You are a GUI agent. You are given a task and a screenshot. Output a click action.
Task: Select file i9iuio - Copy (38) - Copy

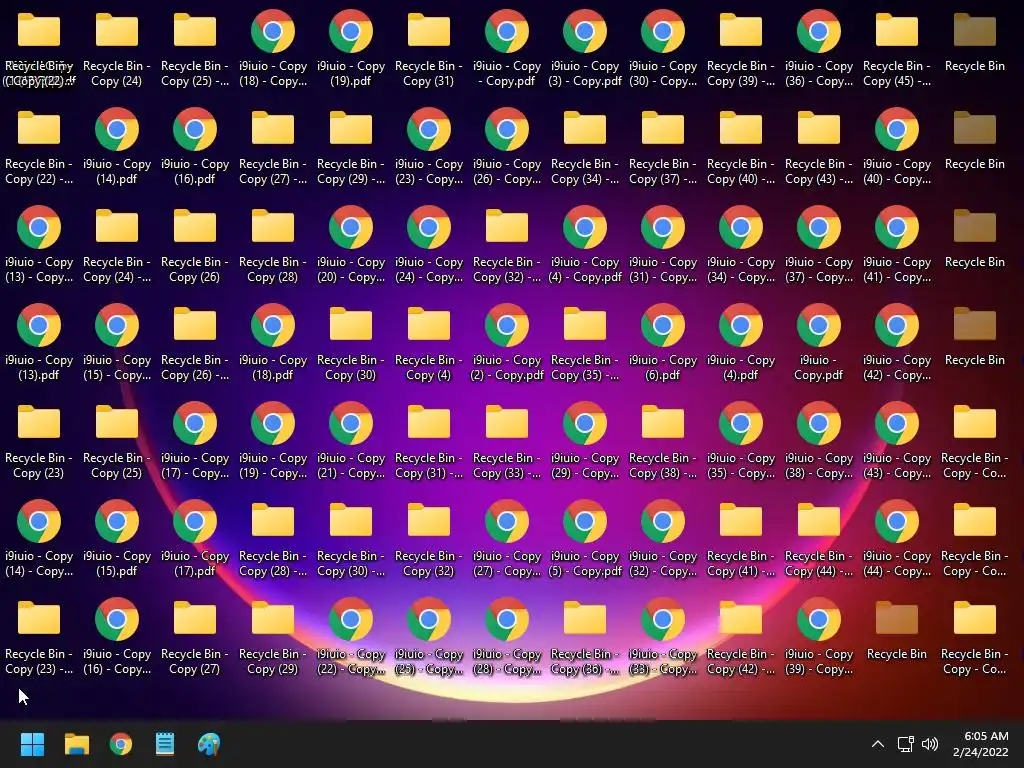[819, 441]
